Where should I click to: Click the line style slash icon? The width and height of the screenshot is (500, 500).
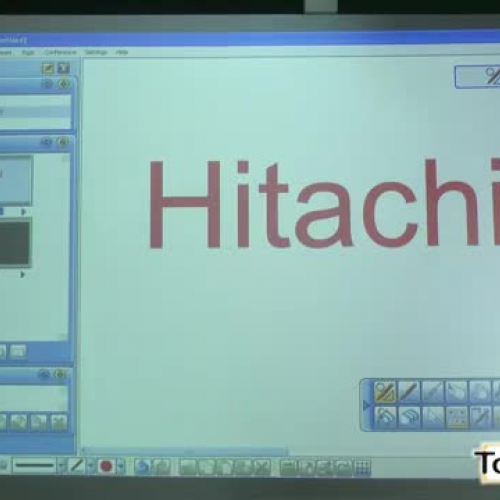[x=77, y=465]
